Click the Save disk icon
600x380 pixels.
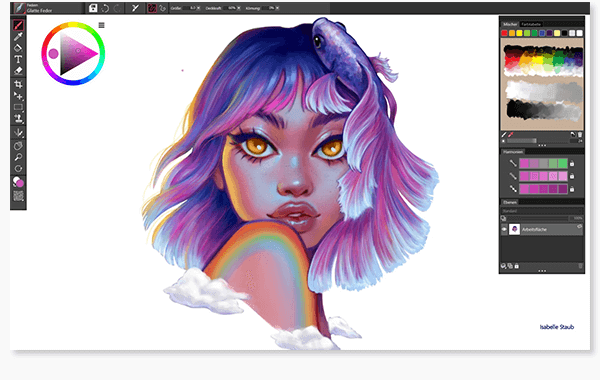pos(93,8)
